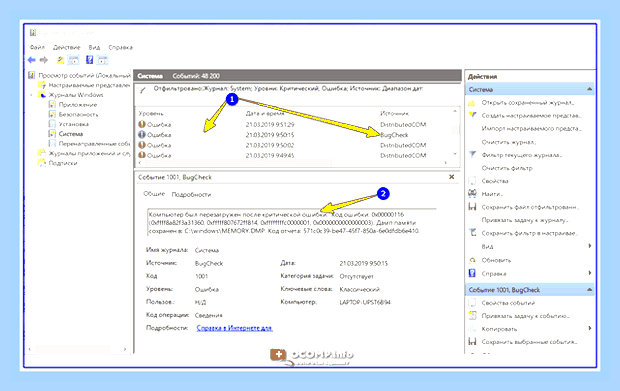This screenshot has height=391, width=620.
Task: Open the Справка в Интернете link
Action: (x=234, y=328)
